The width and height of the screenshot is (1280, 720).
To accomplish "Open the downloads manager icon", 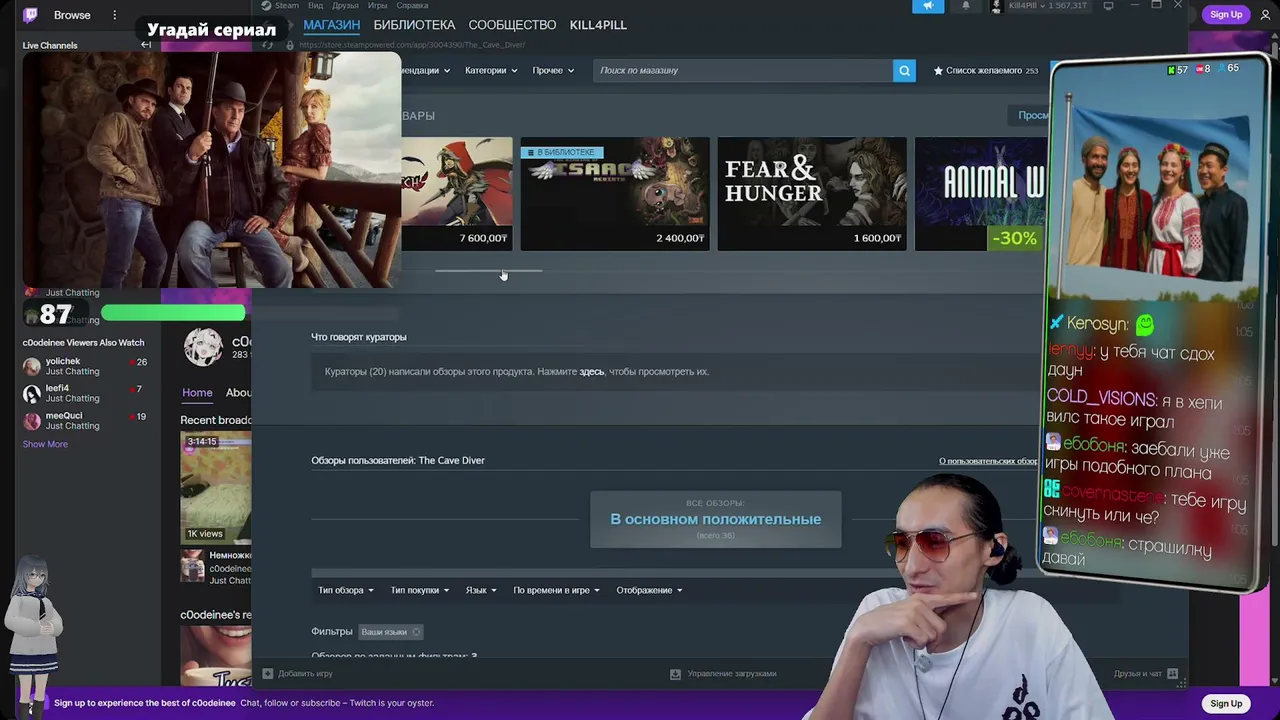I will (675, 674).
